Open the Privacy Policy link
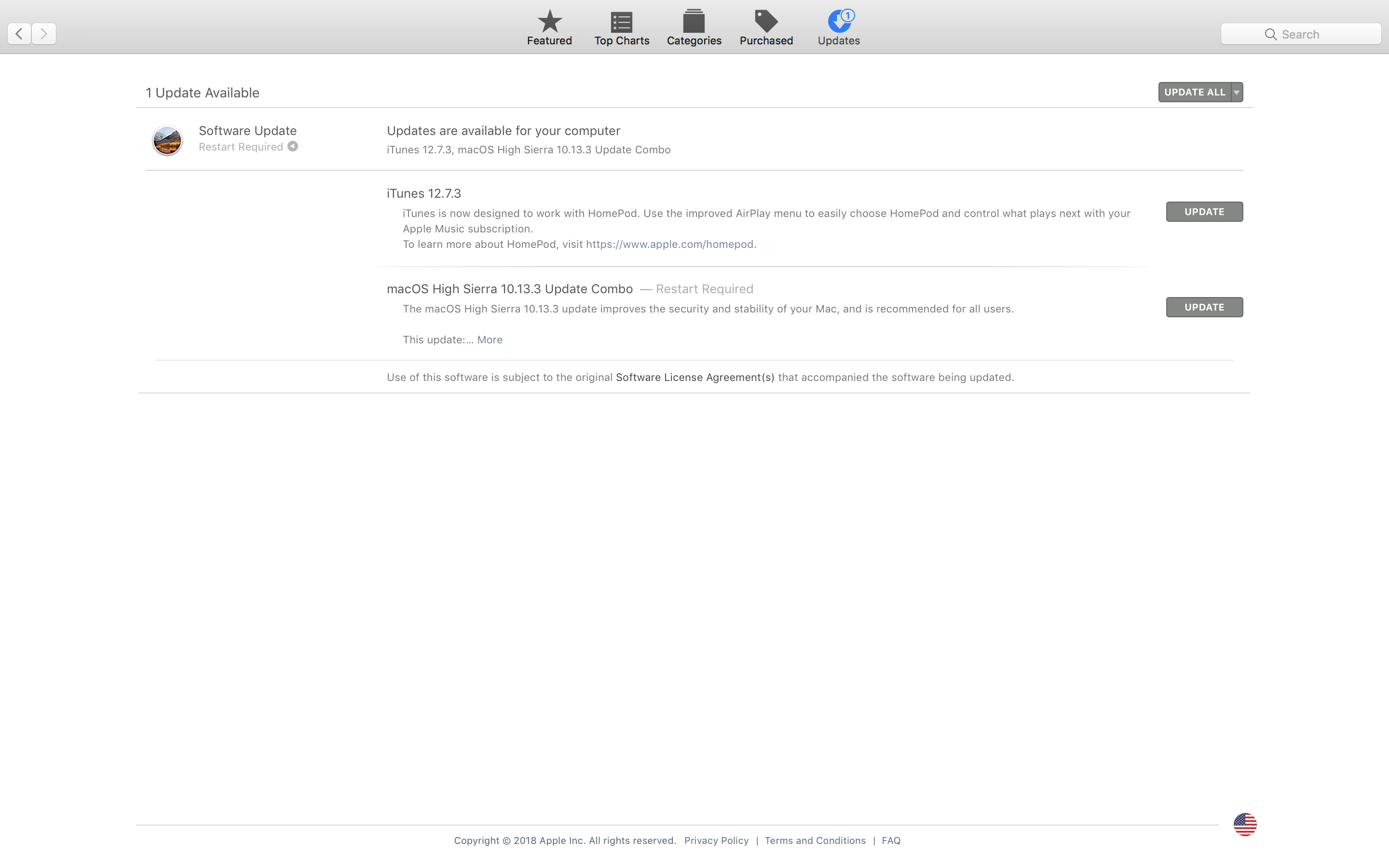The height and width of the screenshot is (868, 1389). 716,841
